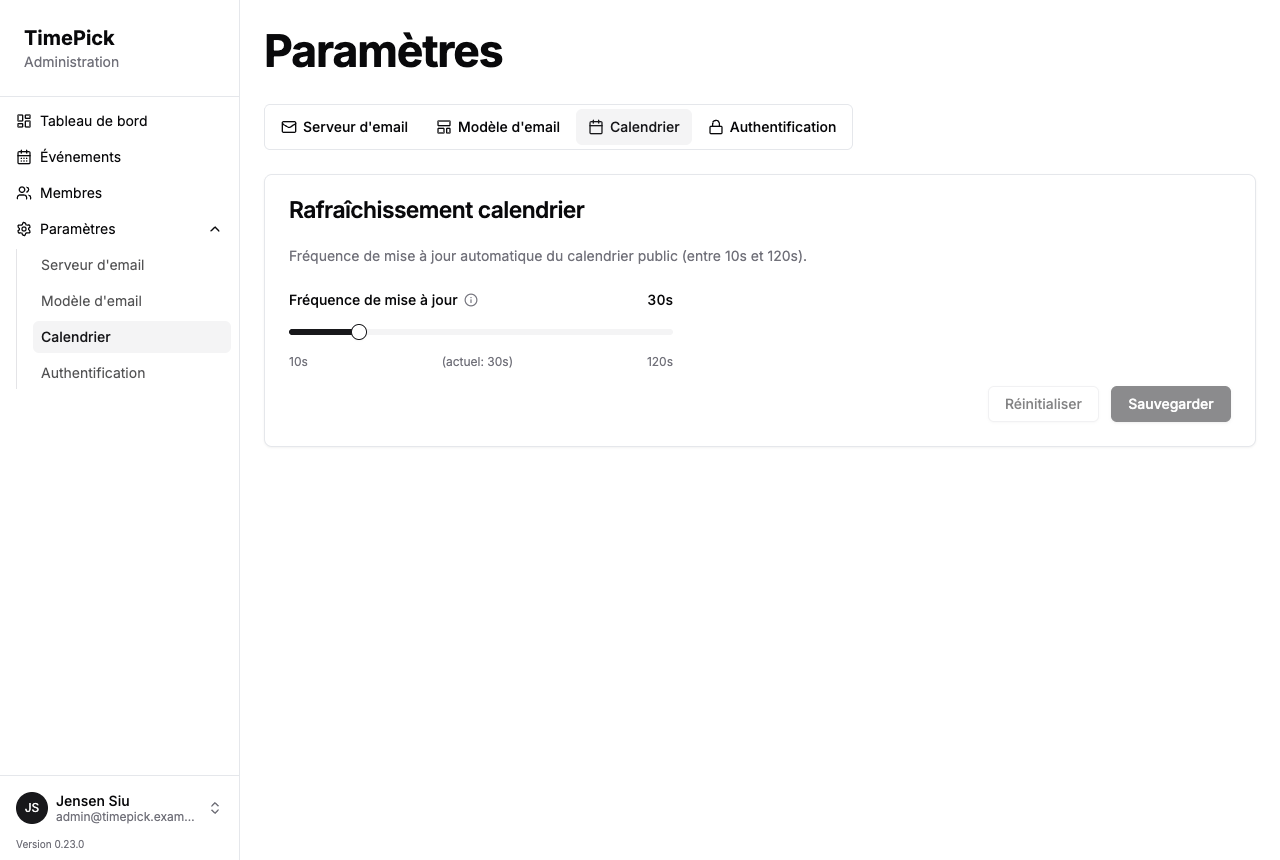Select Calendrier sidebar subitem

click(x=132, y=337)
